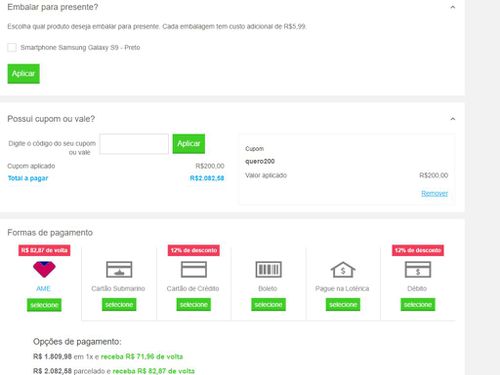Click the Pague na Lotérica house icon
Image resolution: width=500 pixels, height=375 pixels.
pos(343,270)
